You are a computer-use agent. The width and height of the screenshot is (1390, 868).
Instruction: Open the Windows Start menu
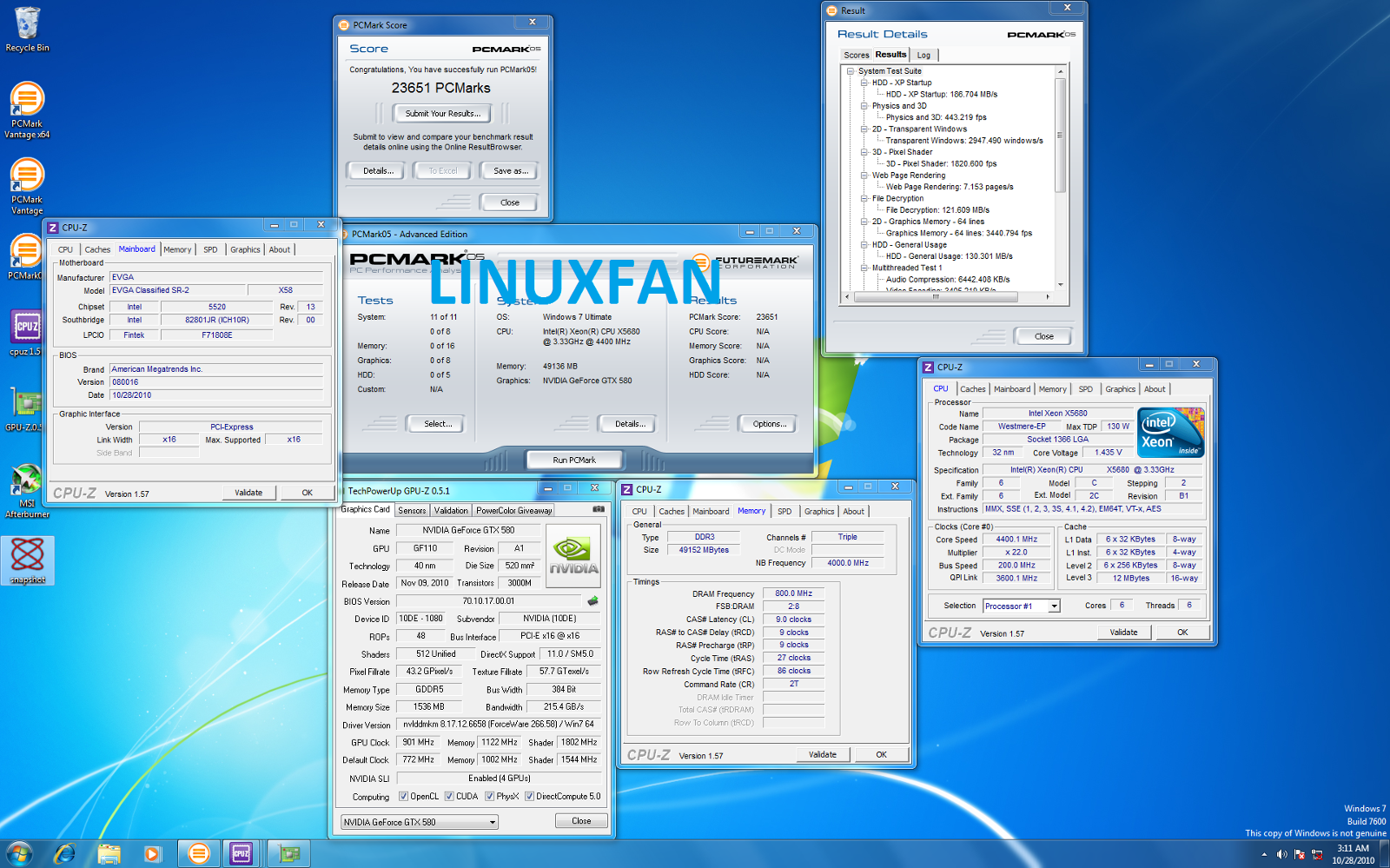(19, 854)
